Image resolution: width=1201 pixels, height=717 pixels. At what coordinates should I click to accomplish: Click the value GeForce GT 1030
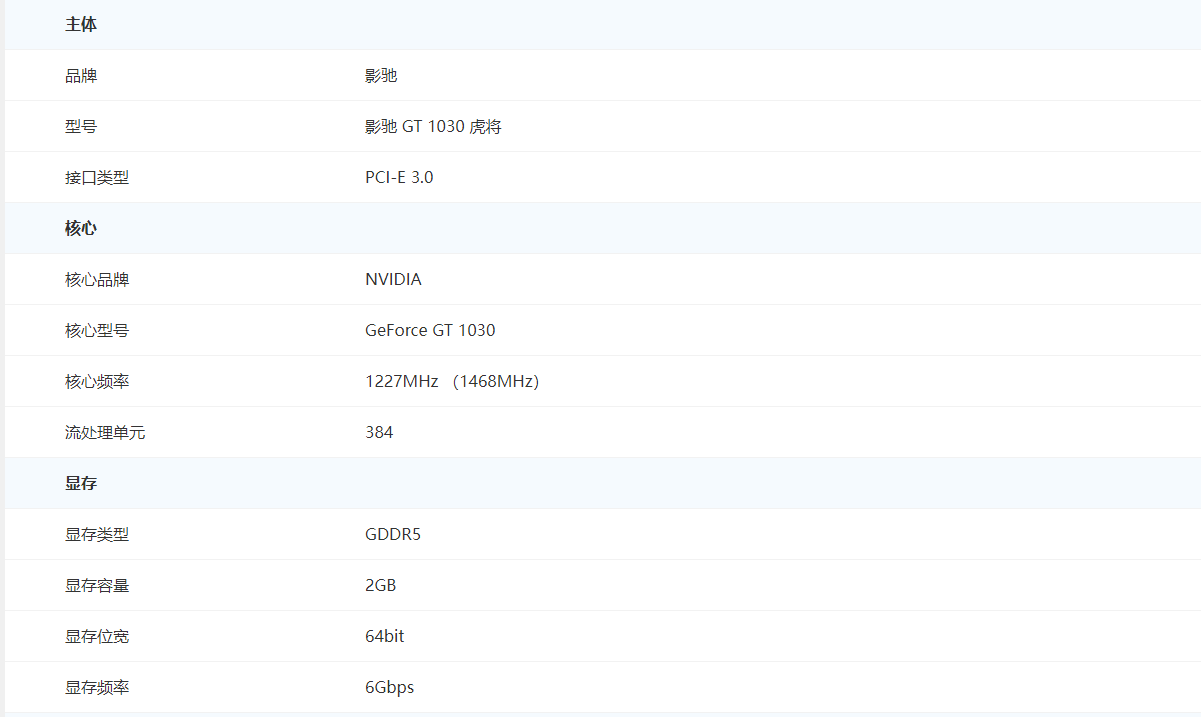coord(430,331)
